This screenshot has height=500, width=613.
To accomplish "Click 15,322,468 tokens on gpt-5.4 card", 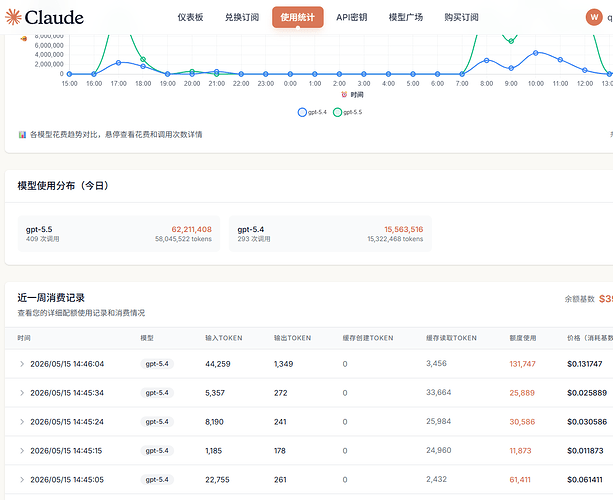I will (395, 239).
